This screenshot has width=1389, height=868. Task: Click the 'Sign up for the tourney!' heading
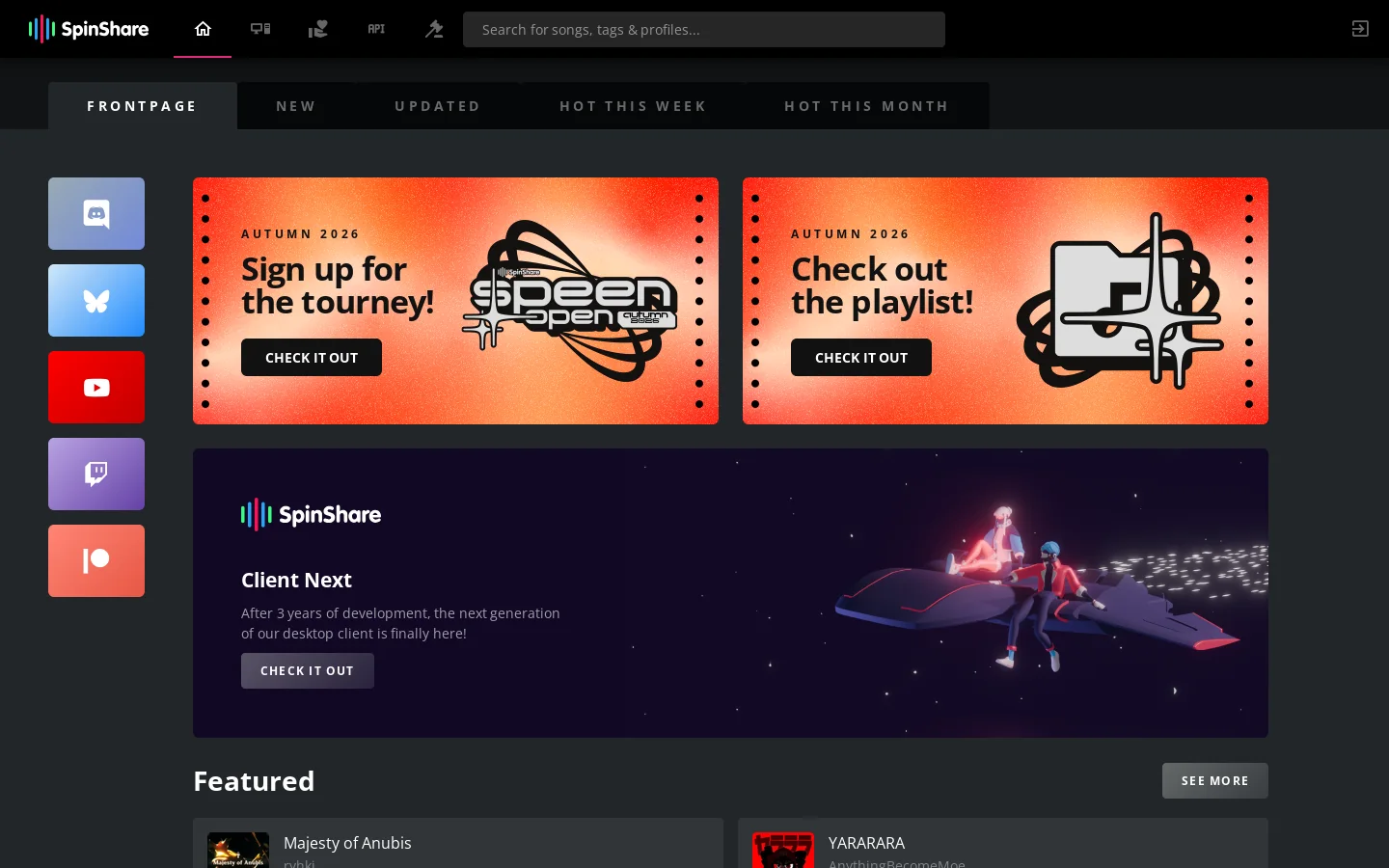pos(338,285)
